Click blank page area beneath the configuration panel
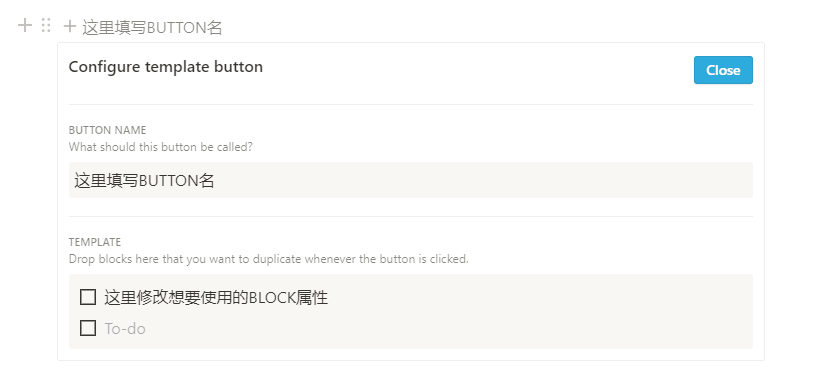The image size is (829, 386). pos(410,374)
